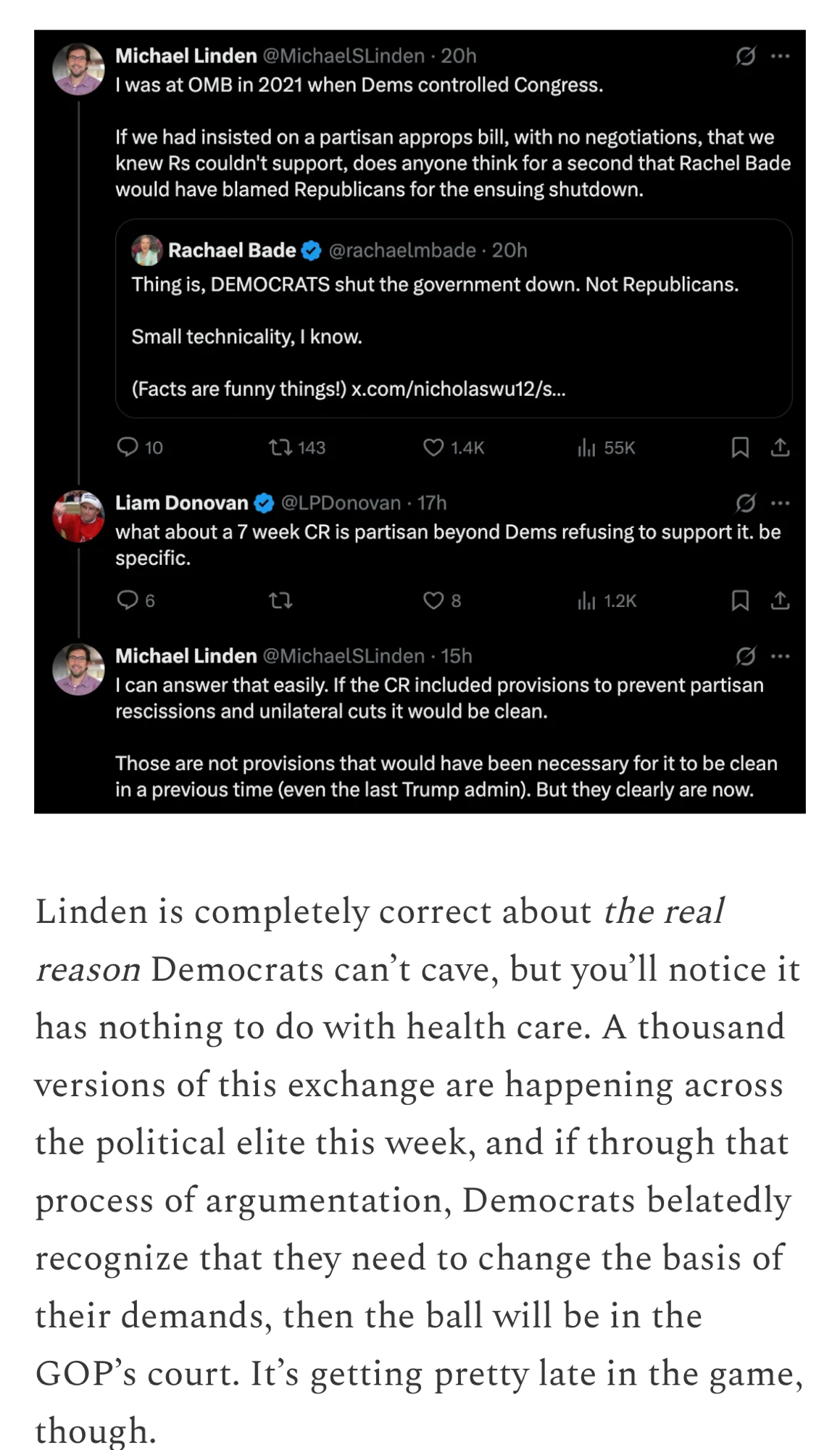Viewport: 840px width, 1450px height.
Task: Like Liam Donovan's tweet with 8 likes
Action: pos(433,600)
